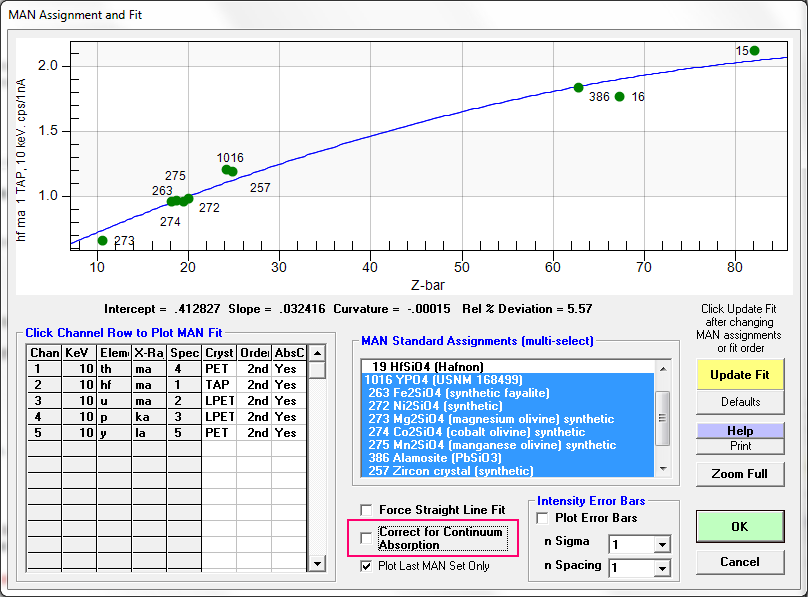Uncheck Plot Last MAN Set Only
The width and height of the screenshot is (808, 597).
(x=367, y=566)
